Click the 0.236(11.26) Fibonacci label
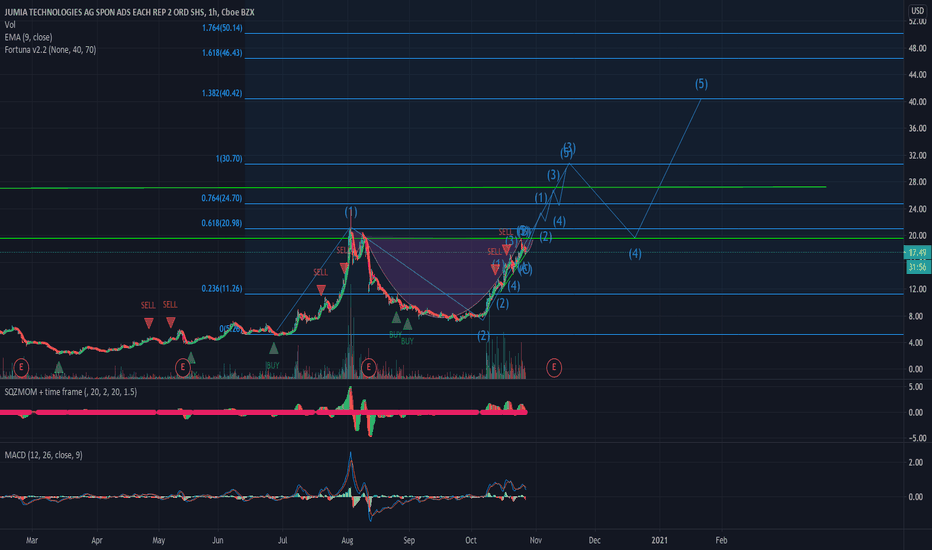 pos(222,288)
